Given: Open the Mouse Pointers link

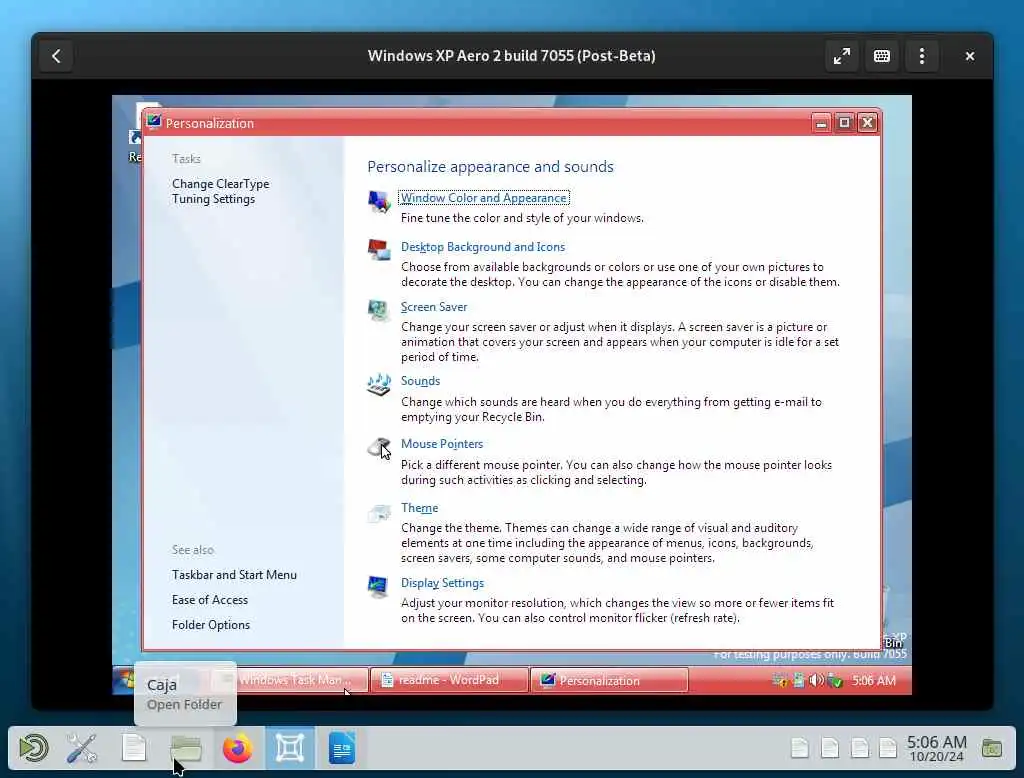Looking at the screenshot, I should pyautogui.click(x=441, y=444).
